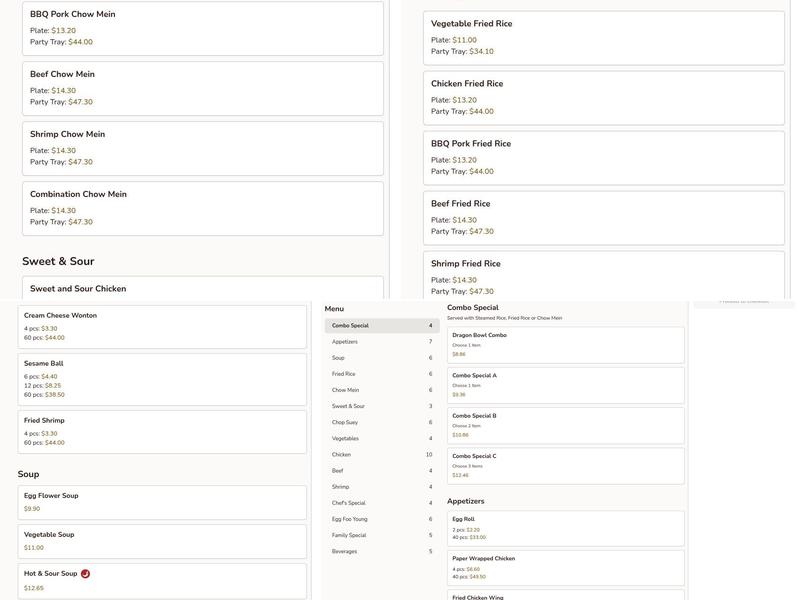Go to Egg Foo Young menu category
Screen dimensions: 800x600
(381, 519)
